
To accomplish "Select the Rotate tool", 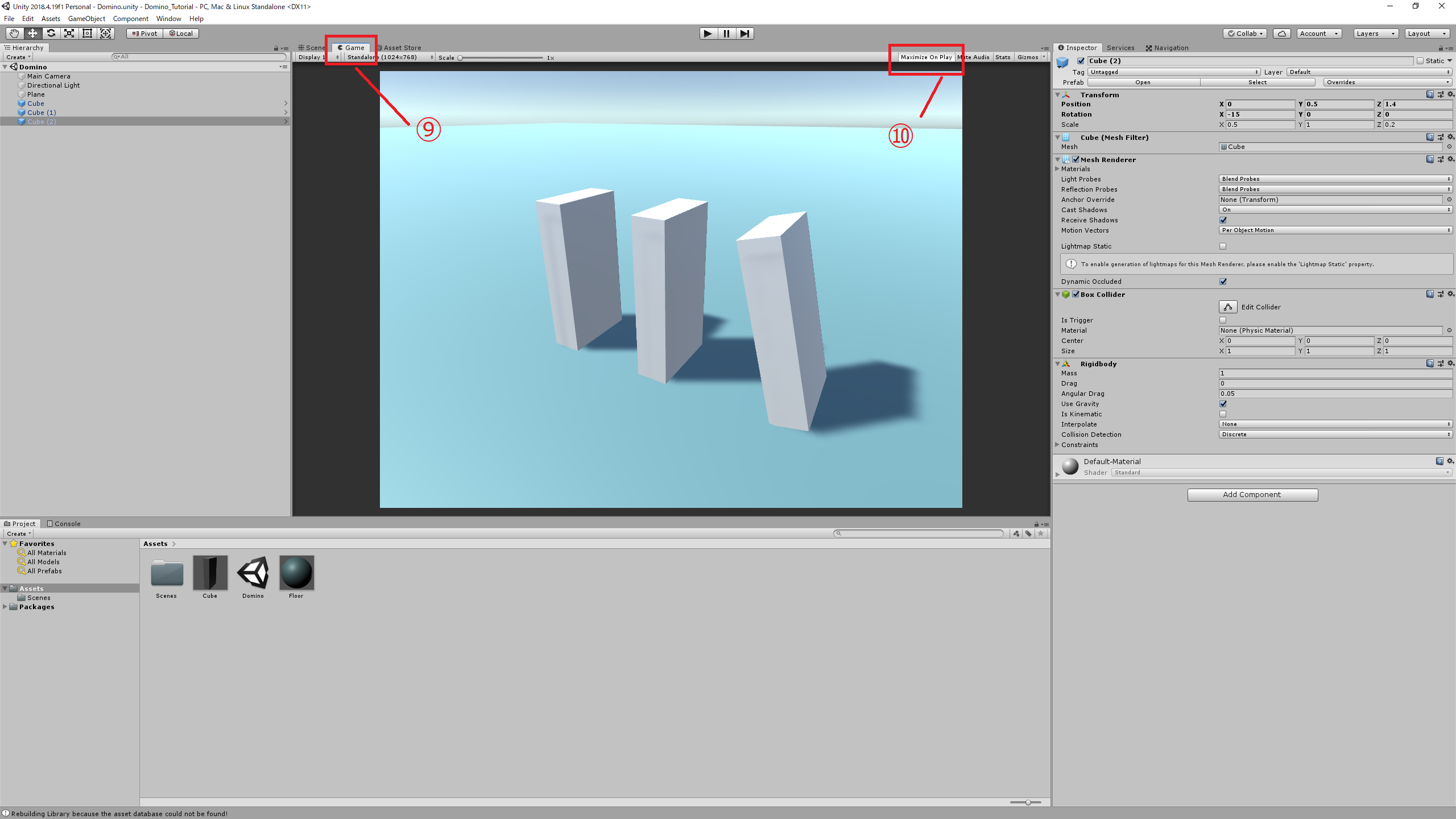I will coord(51,34).
